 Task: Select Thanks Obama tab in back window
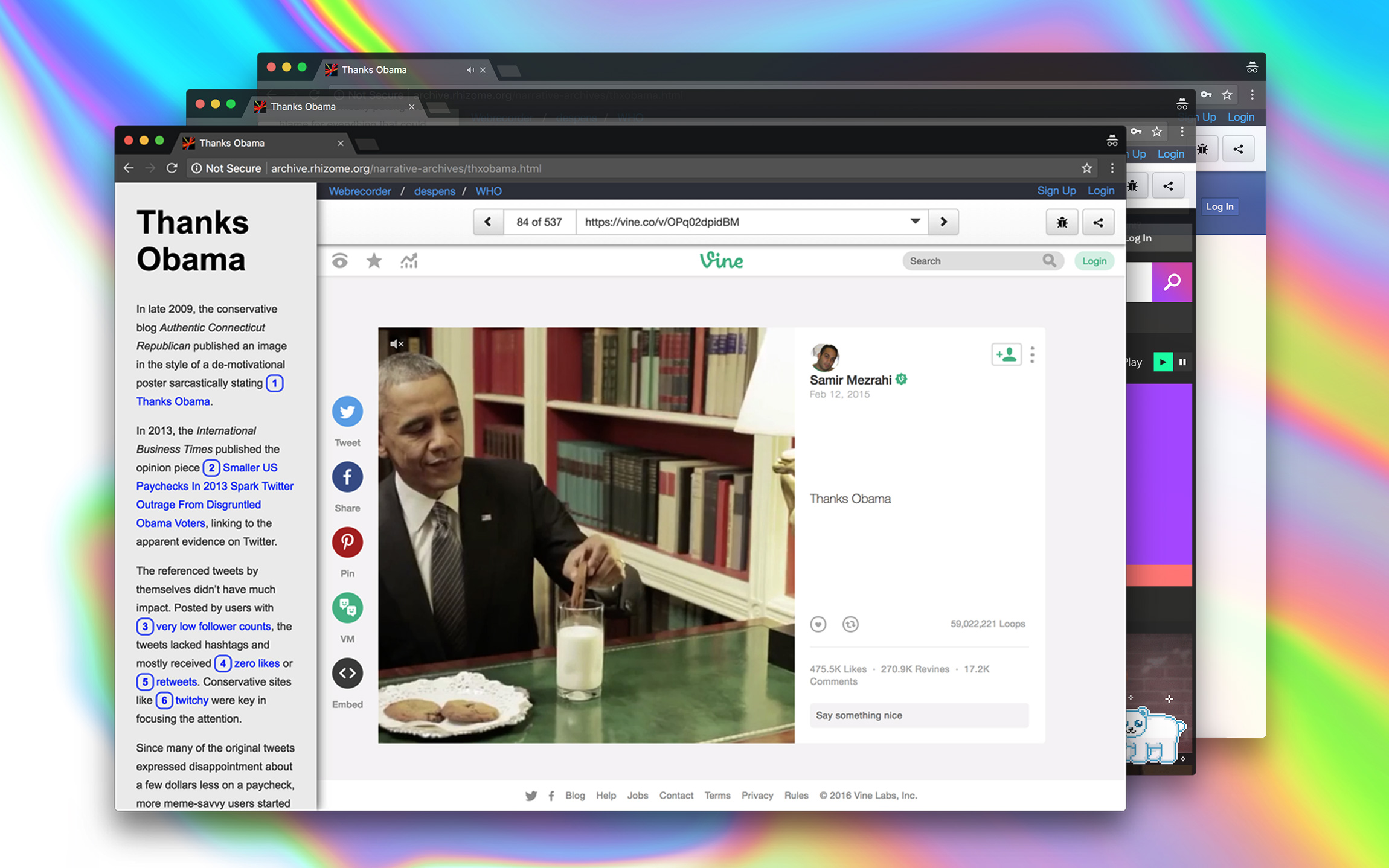click(406, 70)
